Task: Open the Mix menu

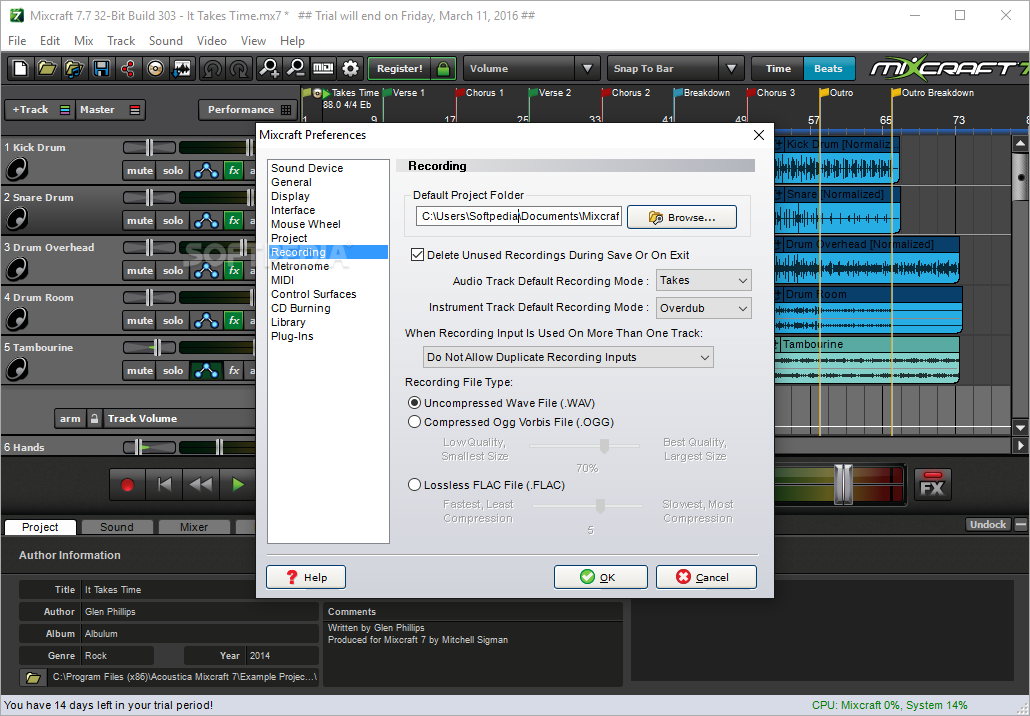Action: (x=83, y=41)
